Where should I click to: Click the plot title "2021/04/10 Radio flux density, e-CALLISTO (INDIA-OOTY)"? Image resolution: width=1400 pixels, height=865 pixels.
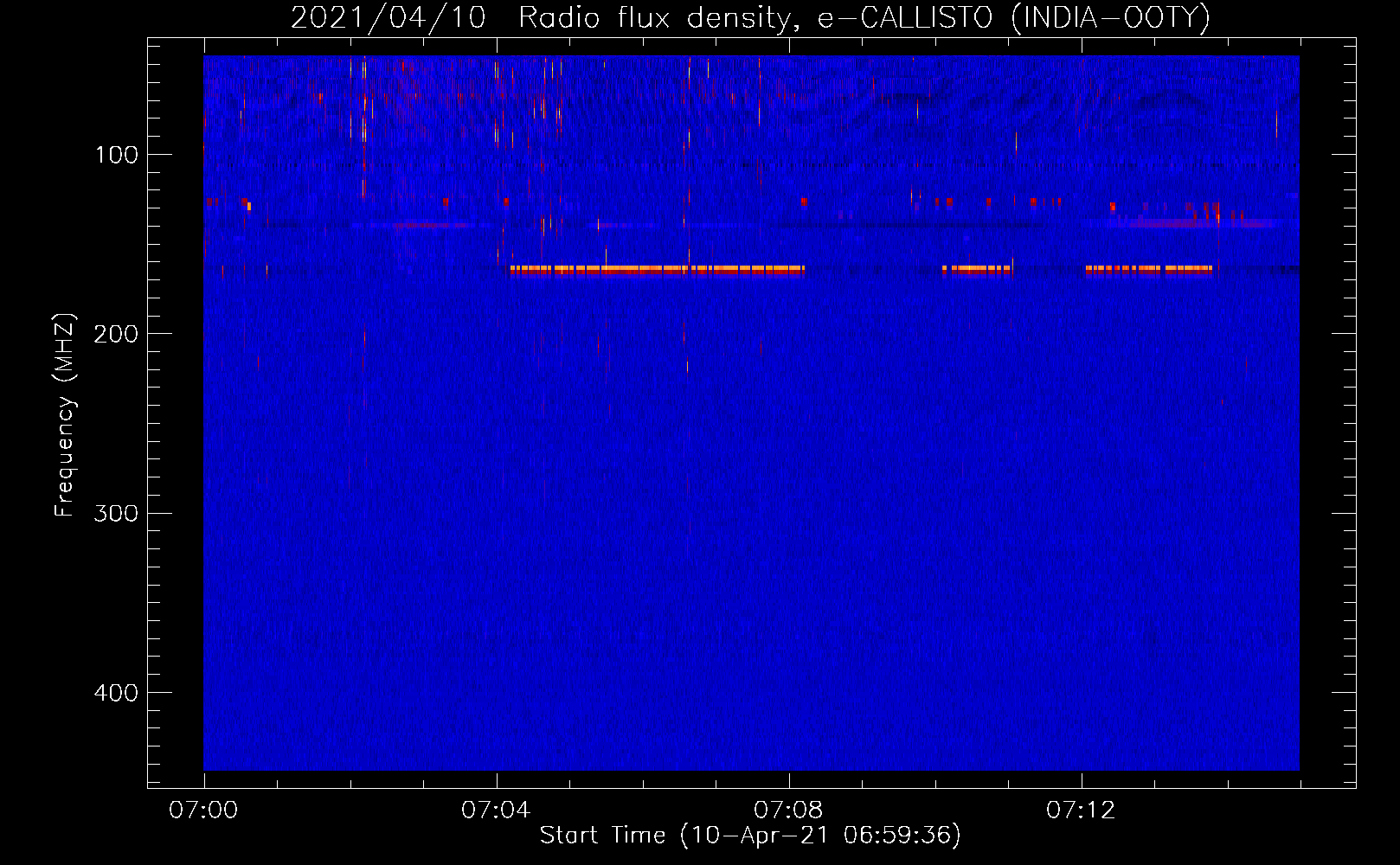coord(750,17)
